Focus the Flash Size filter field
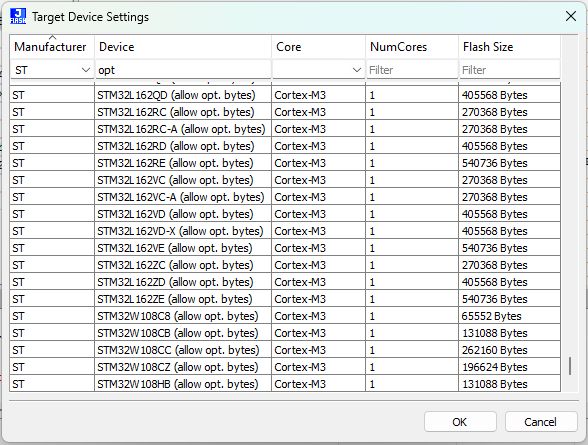 click(x=510, y=70)
